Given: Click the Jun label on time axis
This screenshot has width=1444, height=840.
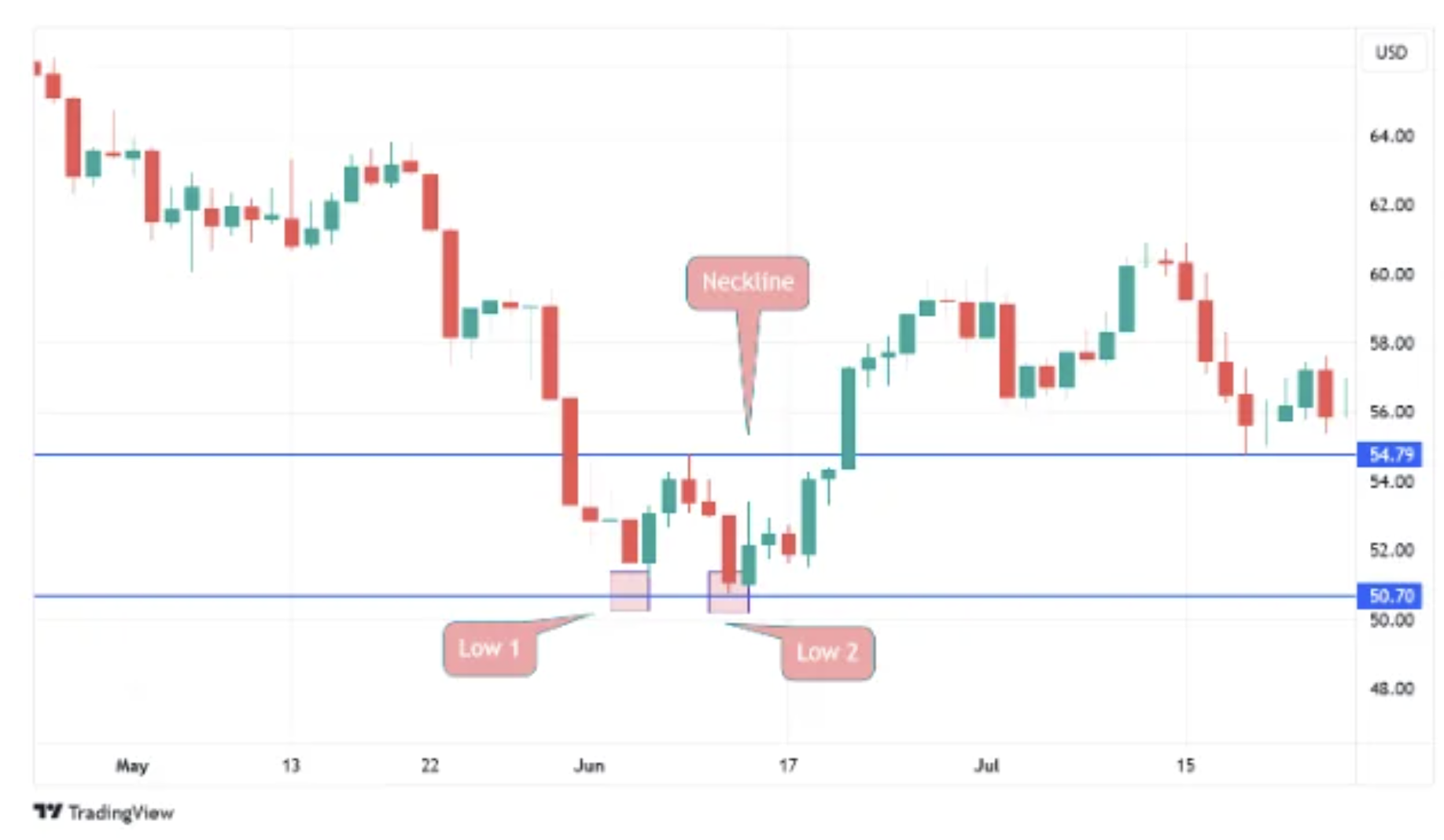Looking at the screenshot, I should (x=589, y=765).
